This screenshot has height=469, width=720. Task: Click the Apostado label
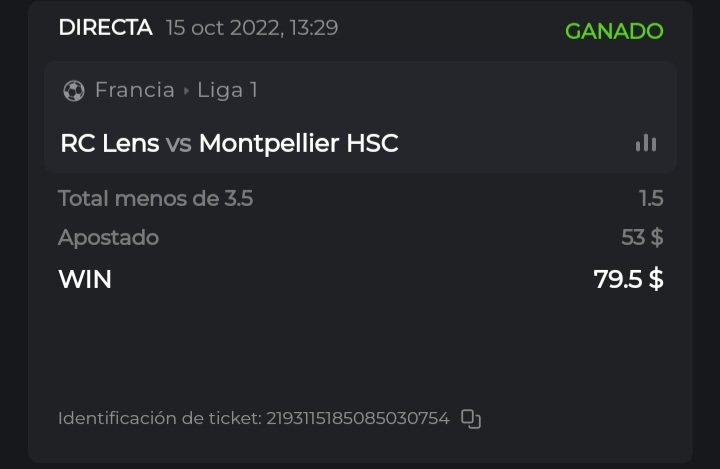108,238
